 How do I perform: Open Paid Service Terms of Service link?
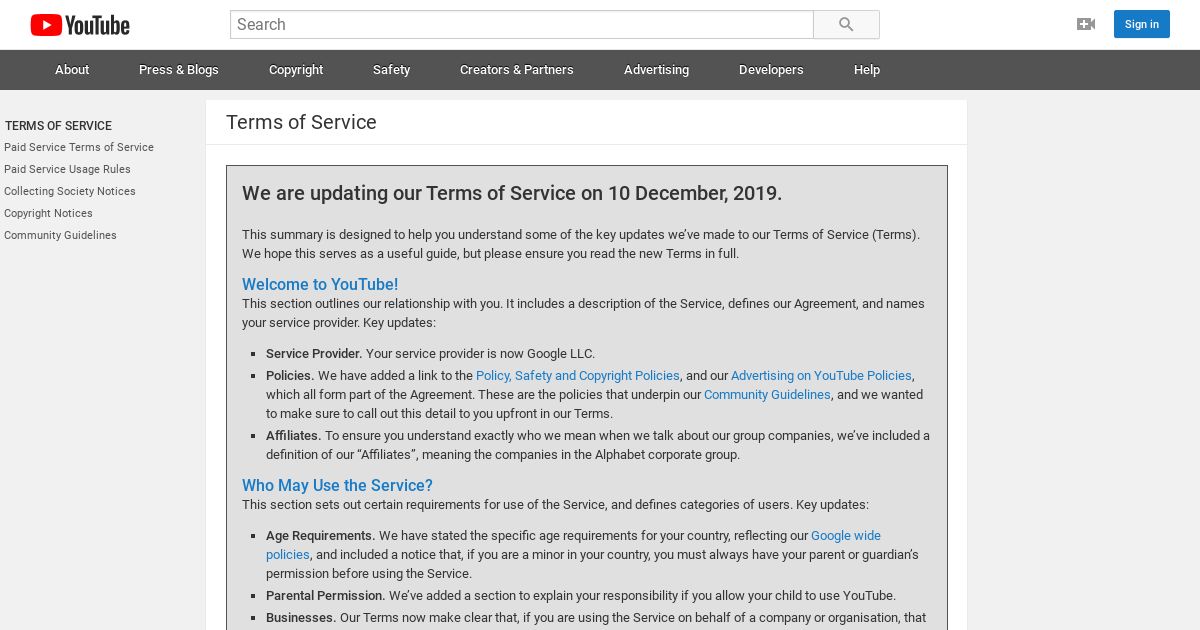tap(79, 147)
